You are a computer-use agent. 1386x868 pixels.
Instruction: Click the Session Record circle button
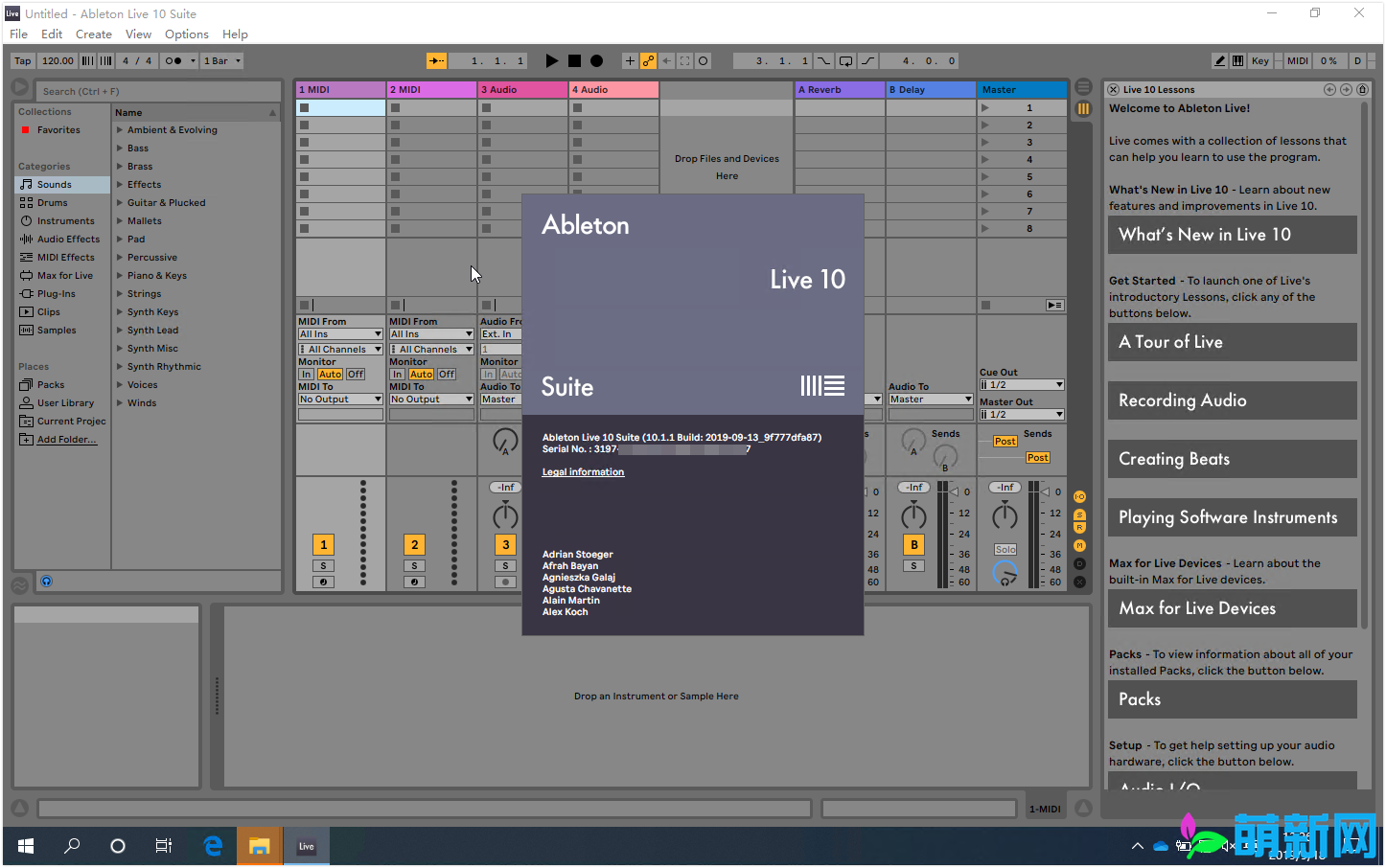point(703,60)
